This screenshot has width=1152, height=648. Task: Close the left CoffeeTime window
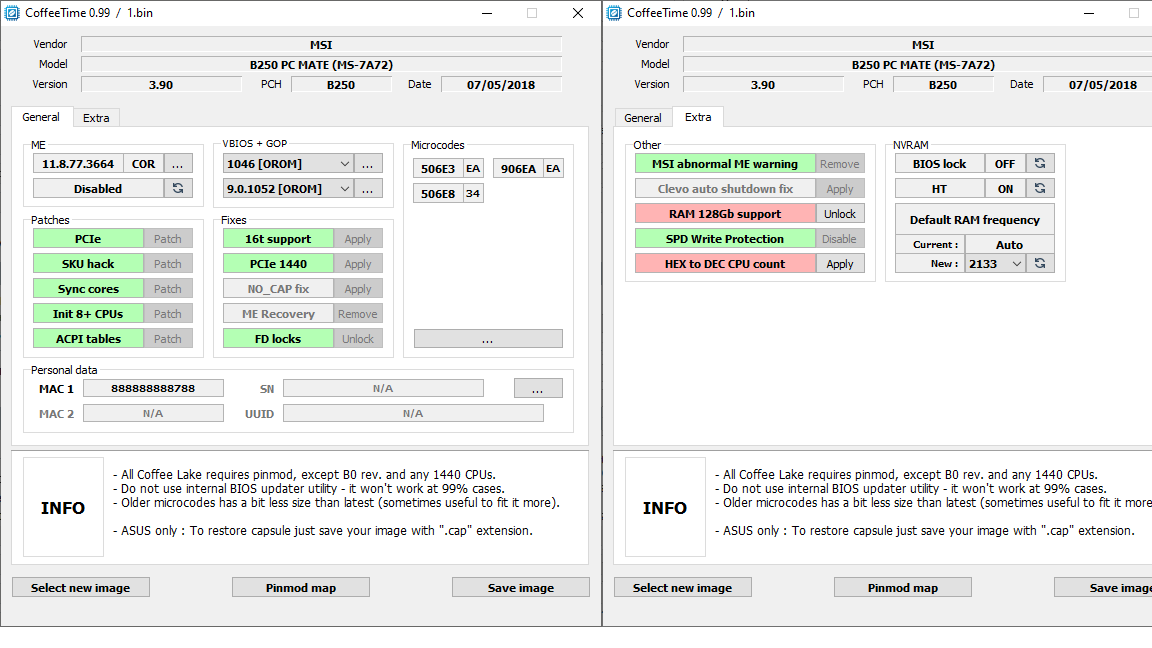tap(578, 13)
